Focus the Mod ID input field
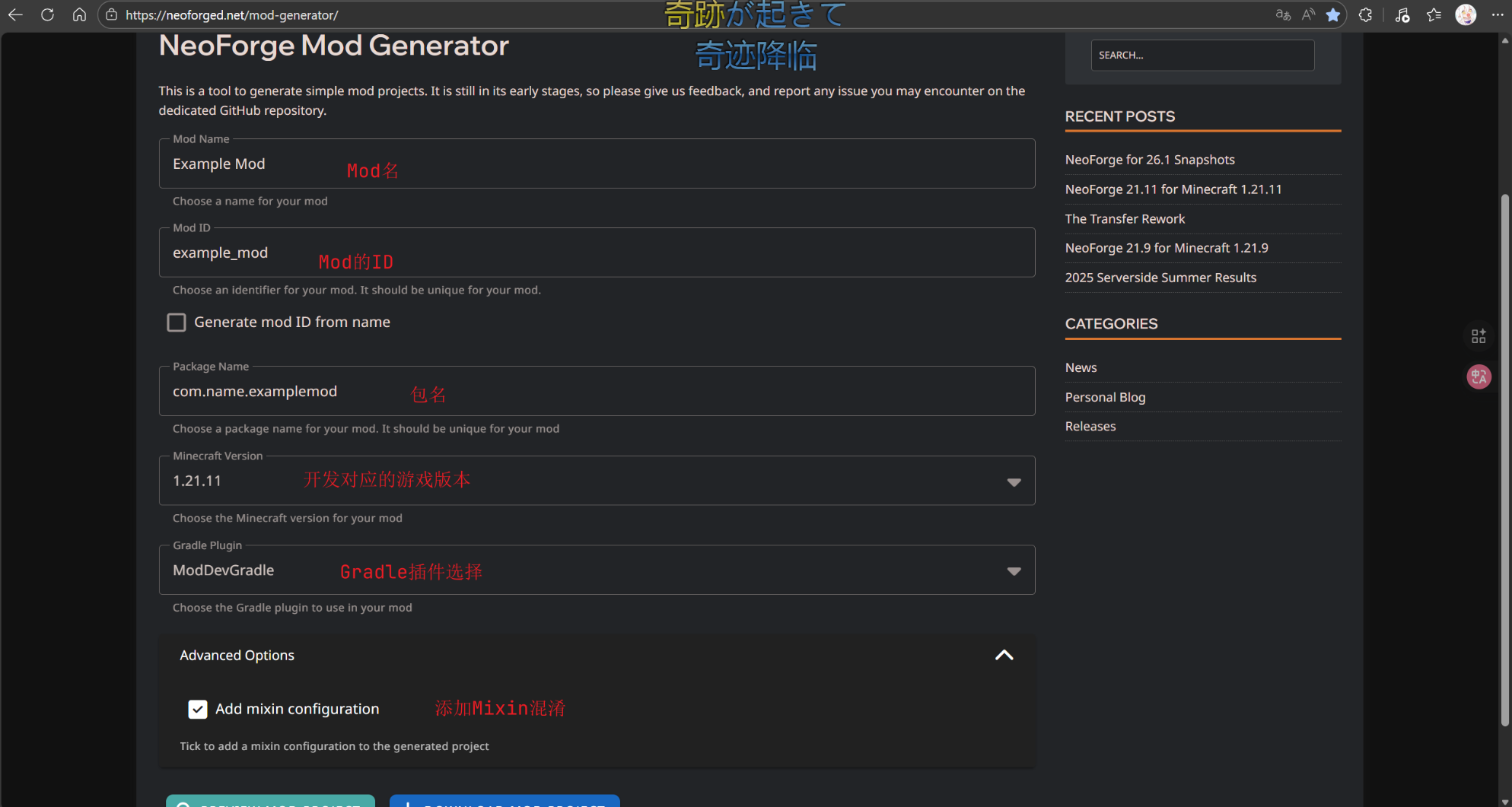Viewport: 1512px width, 807px height. (x=597, y=253)
